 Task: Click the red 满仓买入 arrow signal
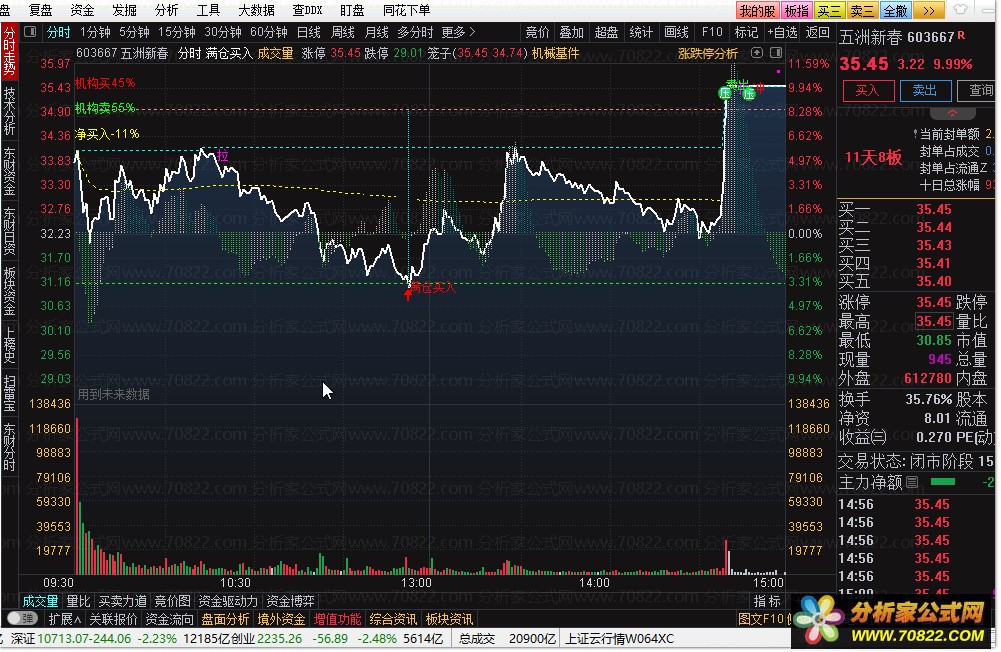[408, 294]
